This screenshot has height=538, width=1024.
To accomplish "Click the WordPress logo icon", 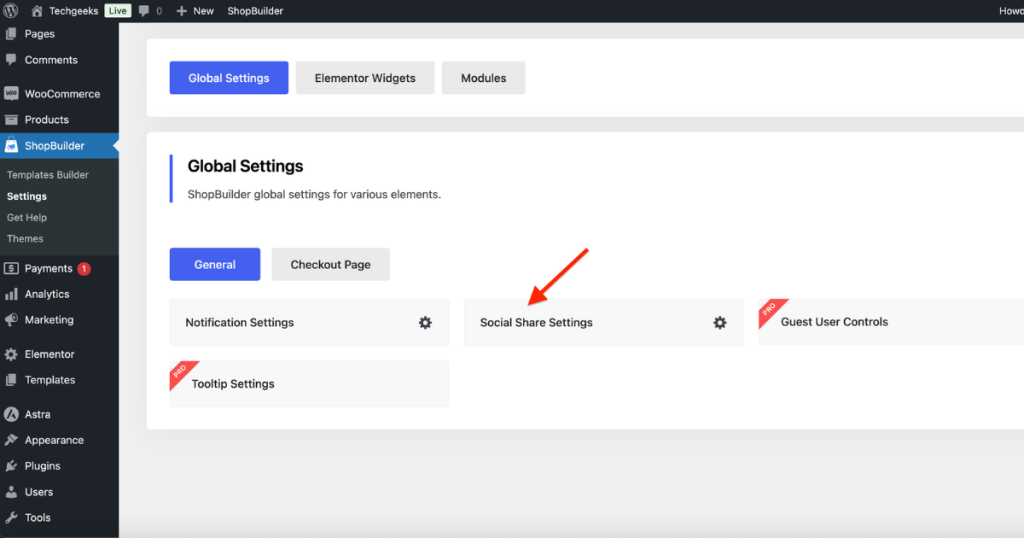I will pyautogui.click(x=10, y=10).
